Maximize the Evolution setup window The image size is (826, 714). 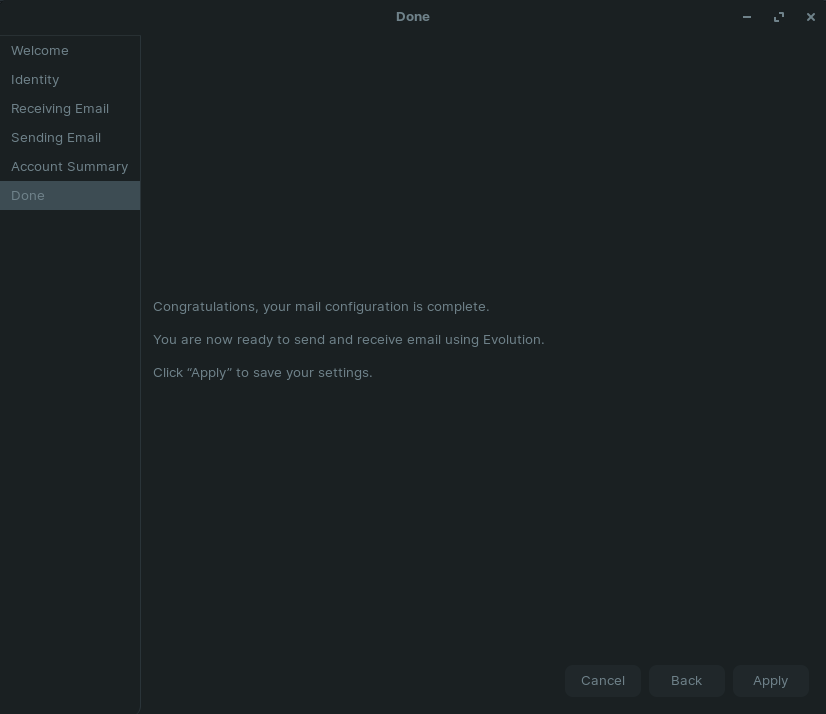pyautogui.click(x=779, y=17)
